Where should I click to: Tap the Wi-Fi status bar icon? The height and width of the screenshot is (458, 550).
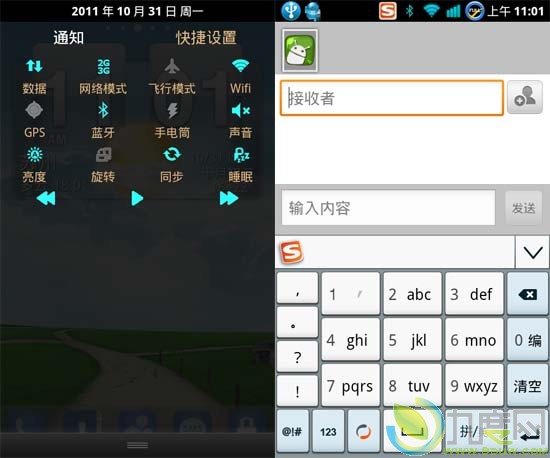point(431,11)
